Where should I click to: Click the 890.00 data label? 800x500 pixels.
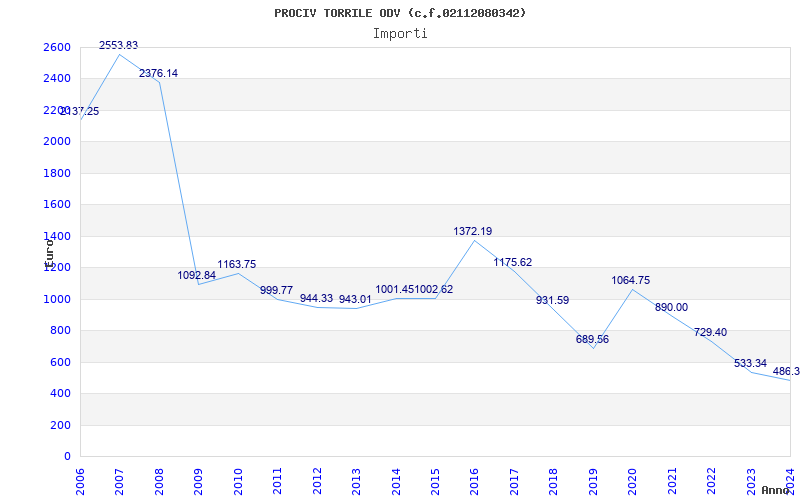pos(671,308)
